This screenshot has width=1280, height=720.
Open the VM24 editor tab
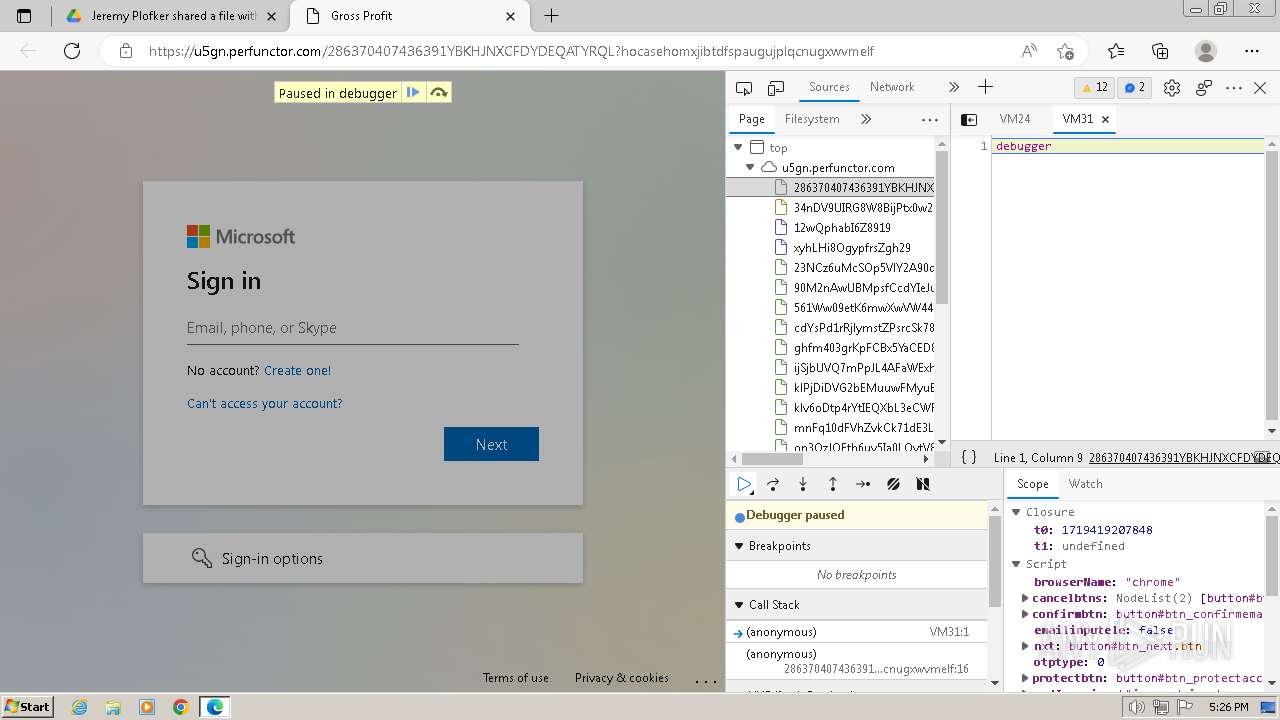point(1014,119)
